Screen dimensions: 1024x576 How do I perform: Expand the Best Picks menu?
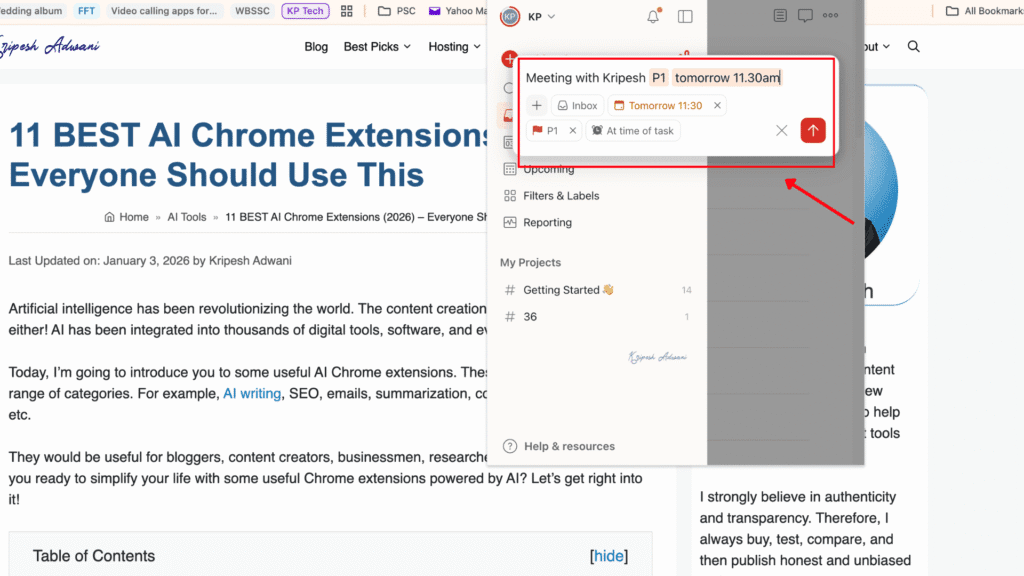(x=377, y=47)
